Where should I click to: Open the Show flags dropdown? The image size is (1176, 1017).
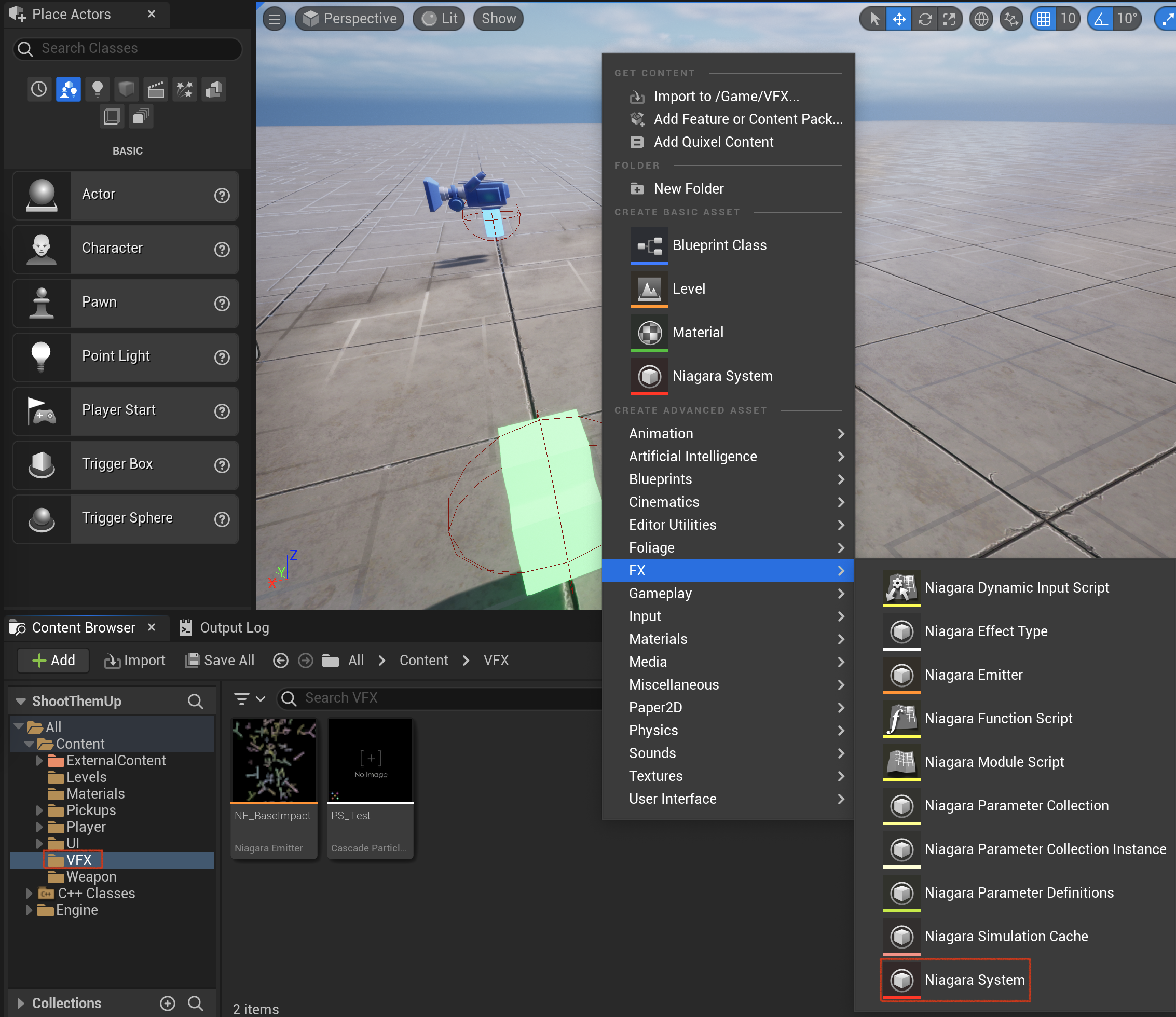(498, 19)
